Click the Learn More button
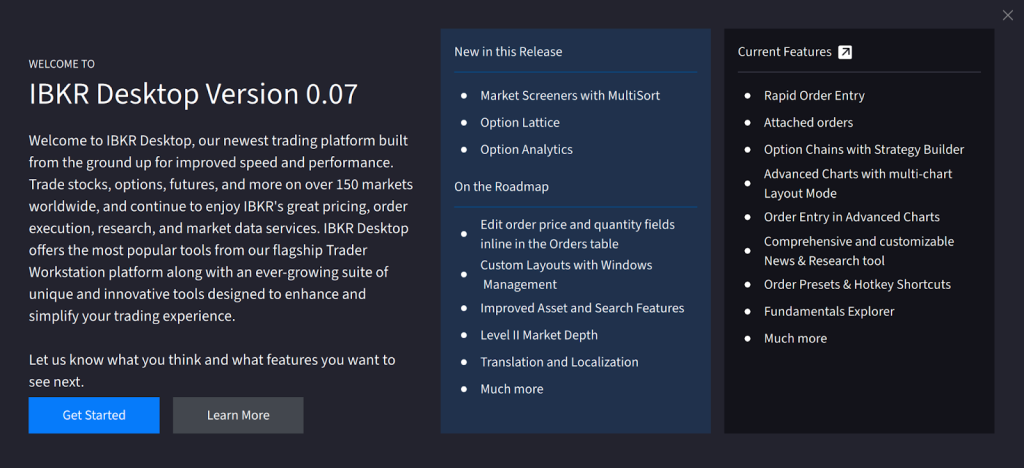Viewport: 1024px width, 468px height. point(238,415)
